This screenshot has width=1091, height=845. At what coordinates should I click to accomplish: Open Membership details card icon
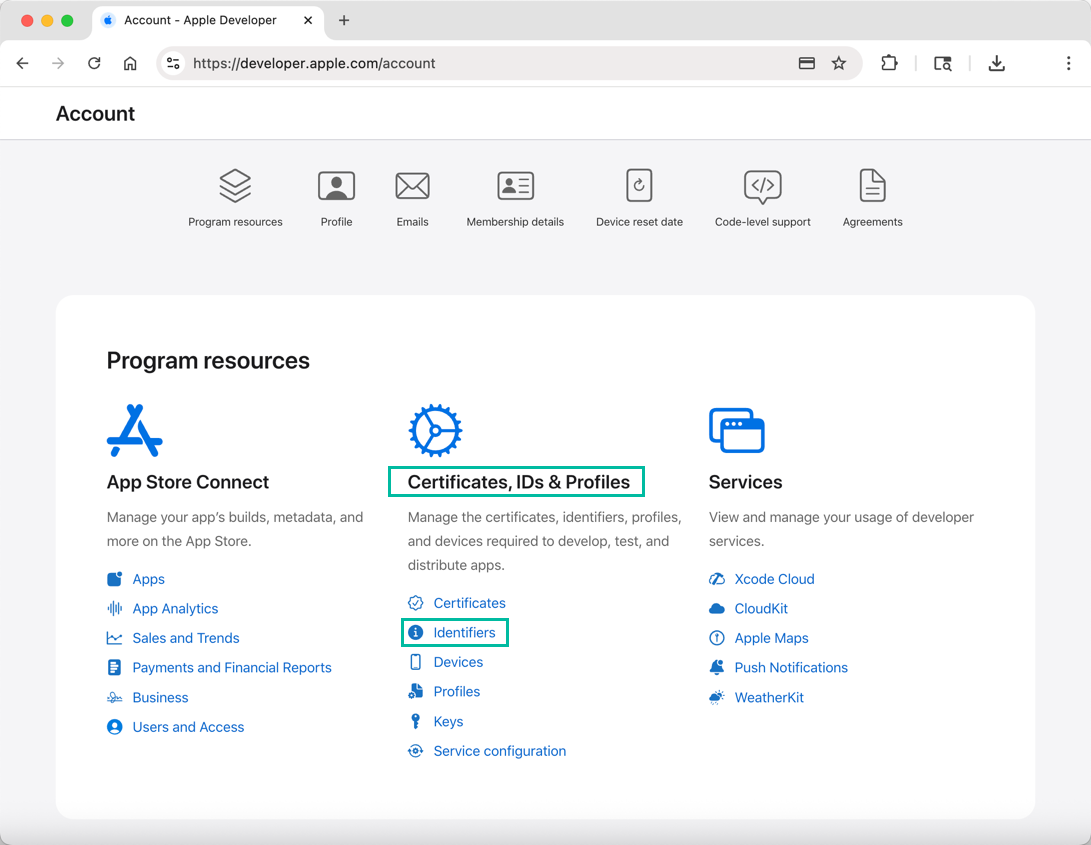516,186
